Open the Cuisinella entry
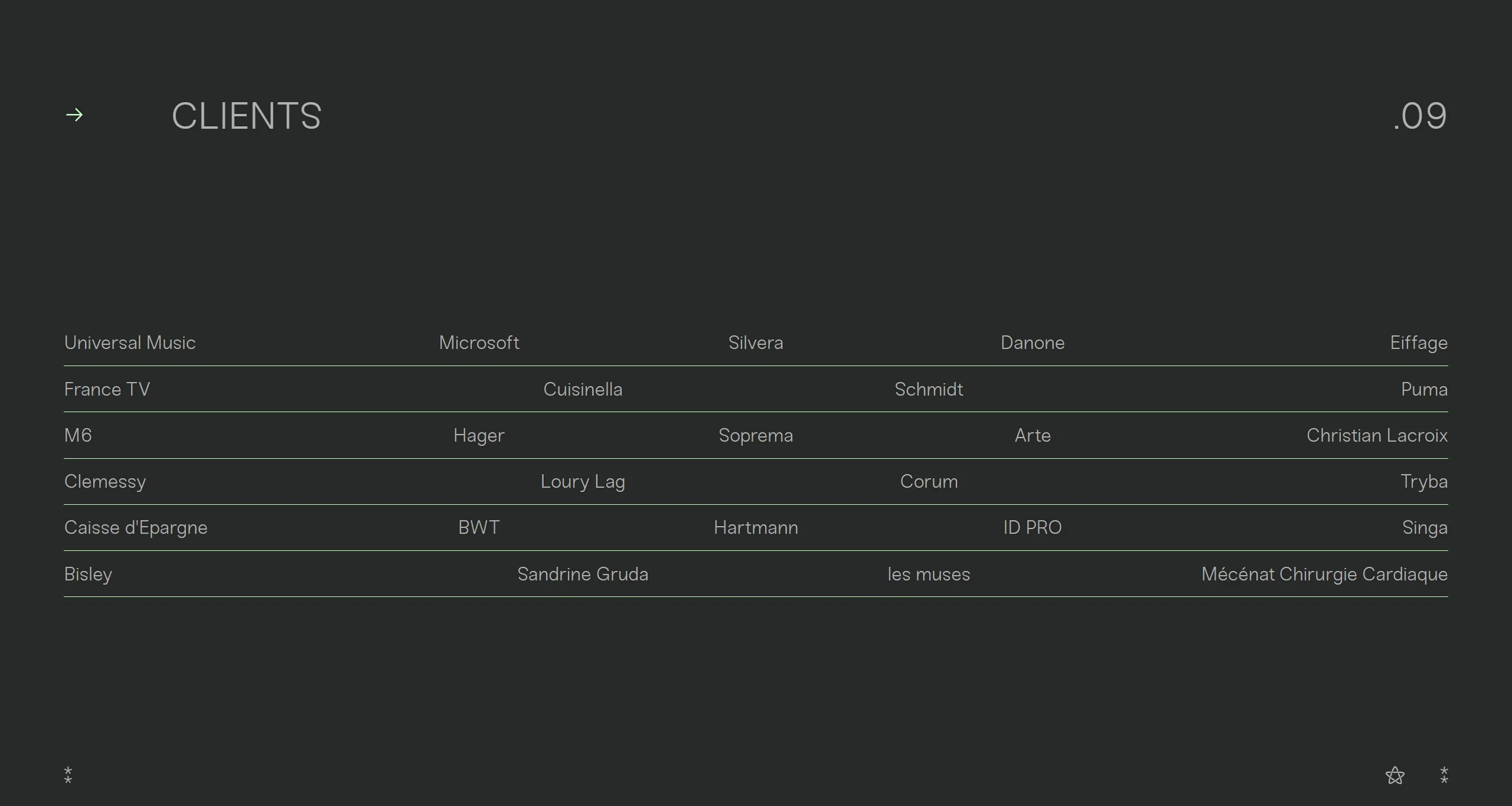 [x=583, y=390]
